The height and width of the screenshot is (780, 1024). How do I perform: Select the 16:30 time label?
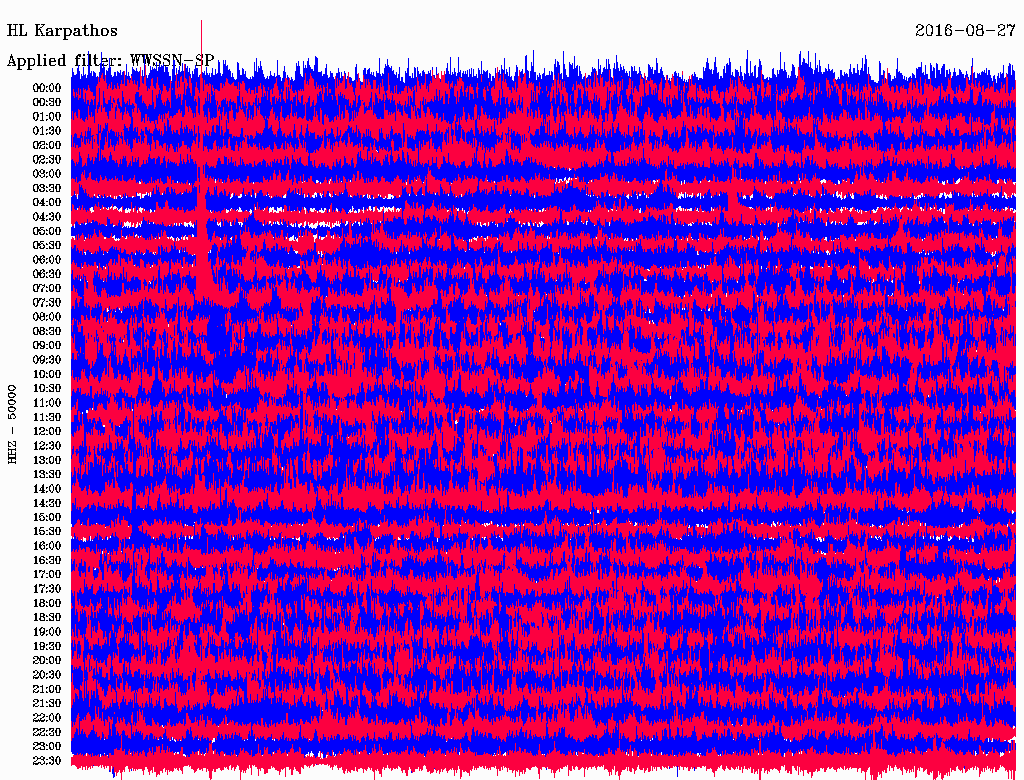(x=47, y=561)
